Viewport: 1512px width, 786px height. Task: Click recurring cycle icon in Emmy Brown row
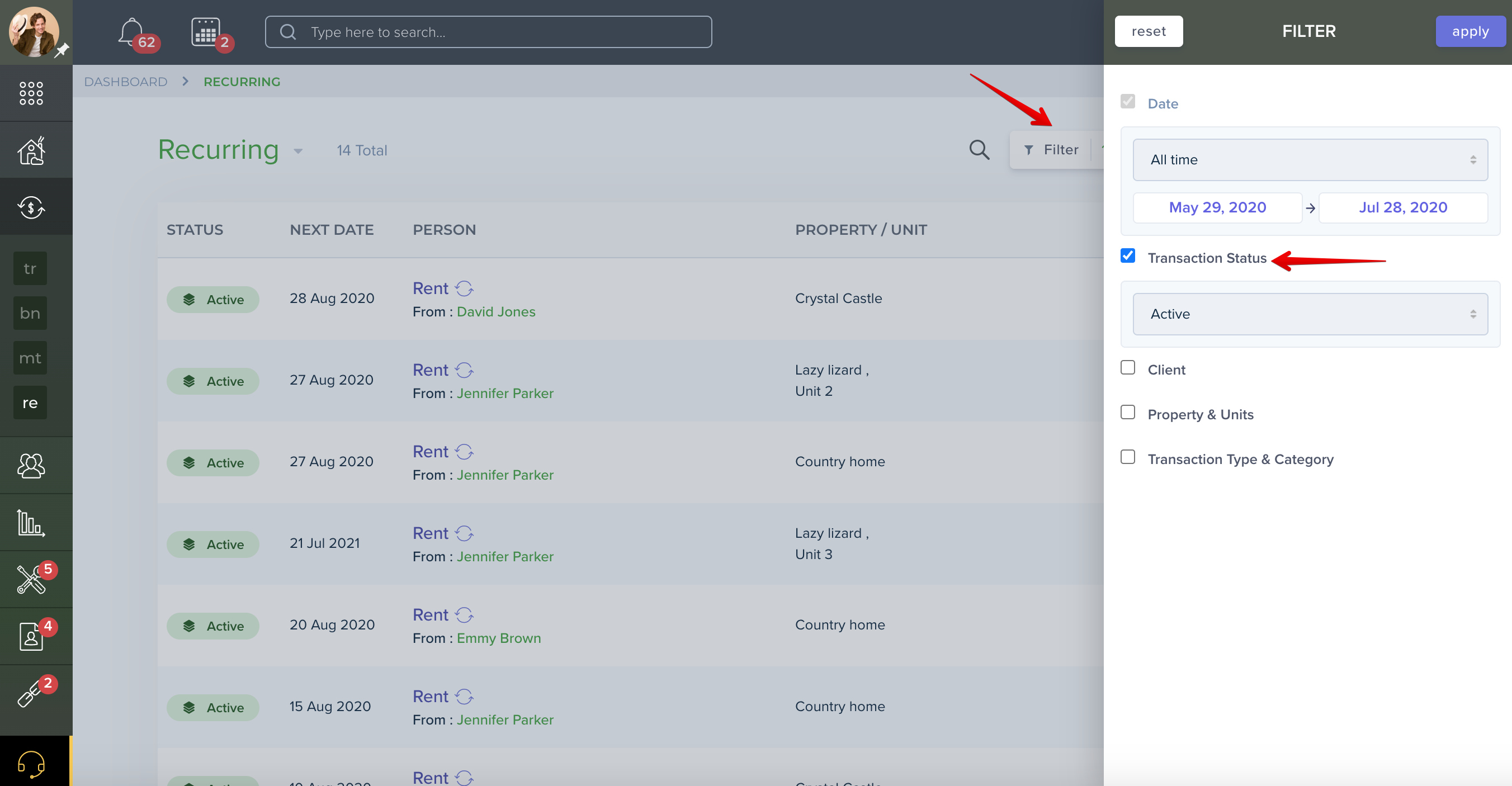[464, 614]
